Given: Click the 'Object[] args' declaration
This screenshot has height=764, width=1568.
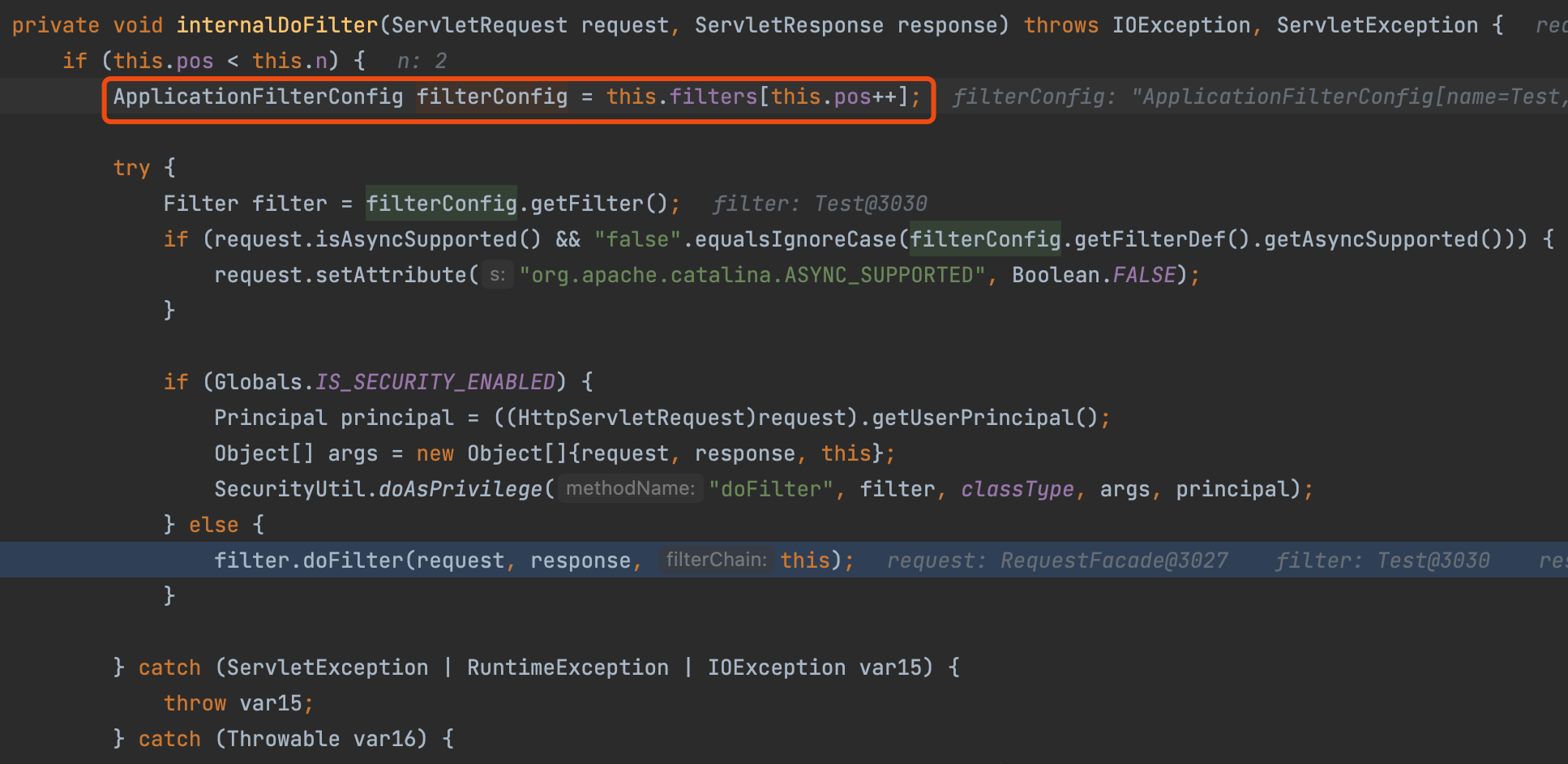Looking at the screenshot, I should tap(296, 453).
